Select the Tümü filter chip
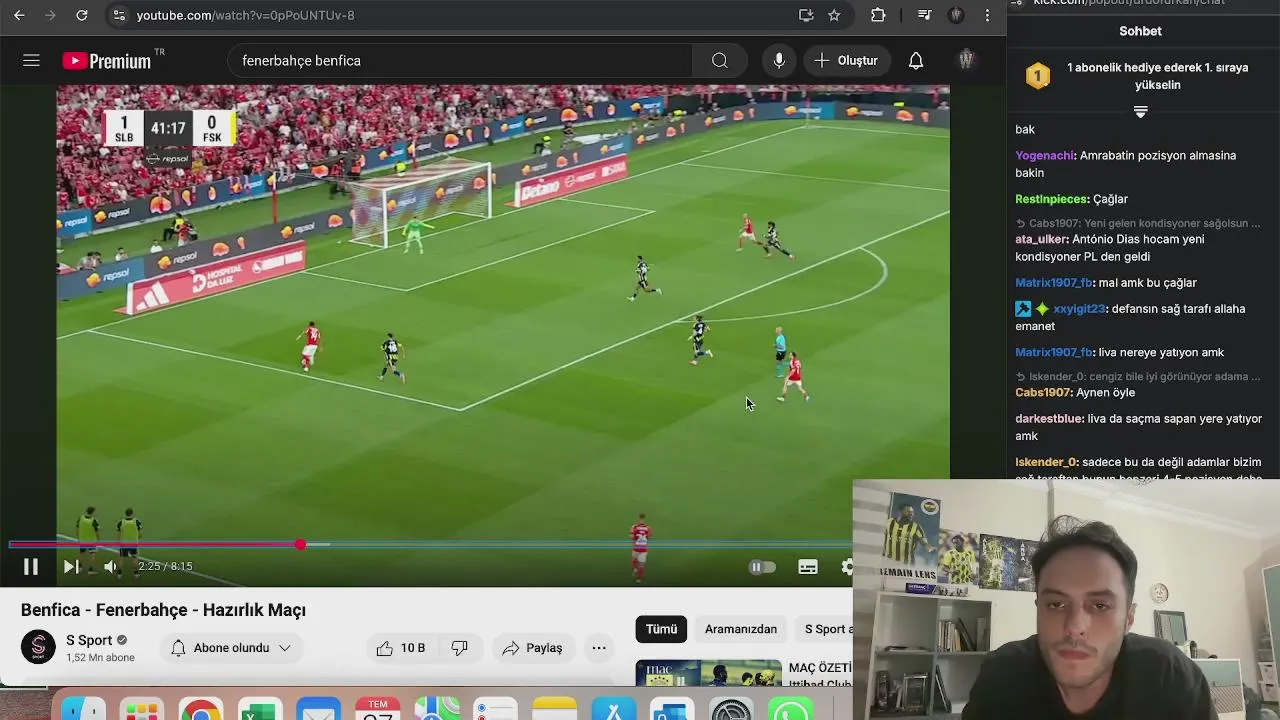 661,629
